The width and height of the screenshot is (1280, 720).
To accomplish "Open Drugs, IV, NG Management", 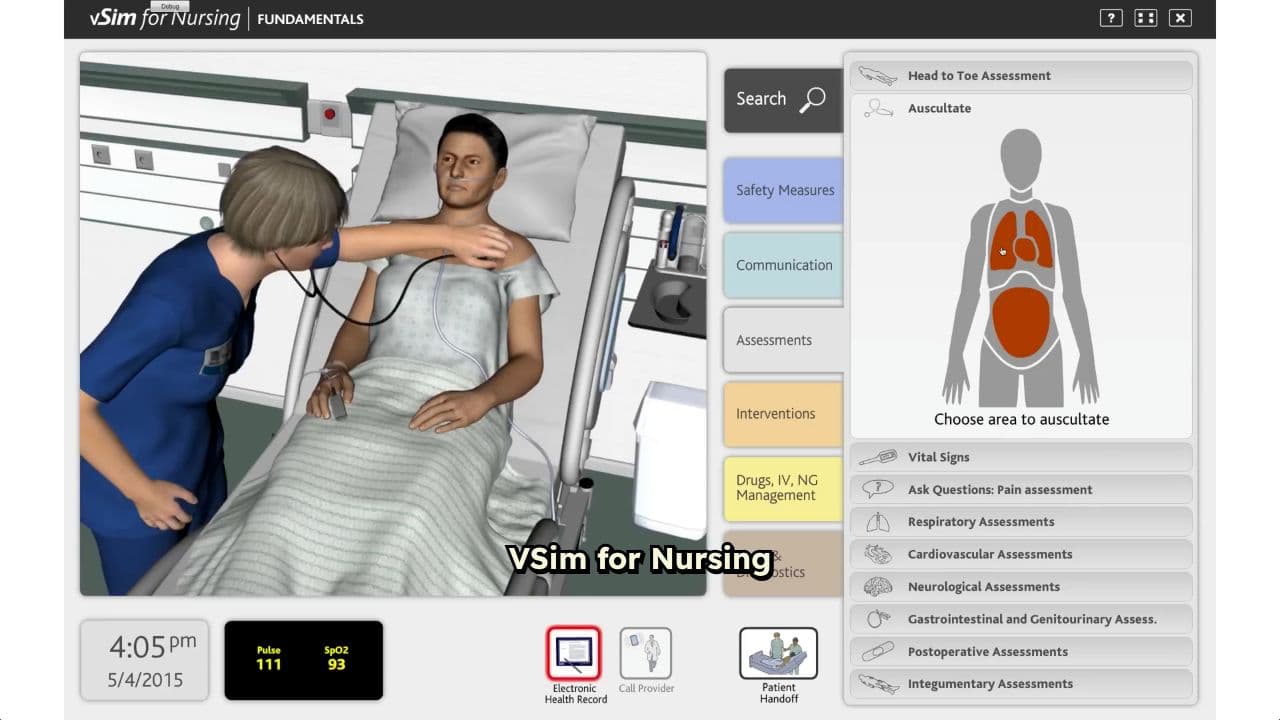I will [782, 487].
